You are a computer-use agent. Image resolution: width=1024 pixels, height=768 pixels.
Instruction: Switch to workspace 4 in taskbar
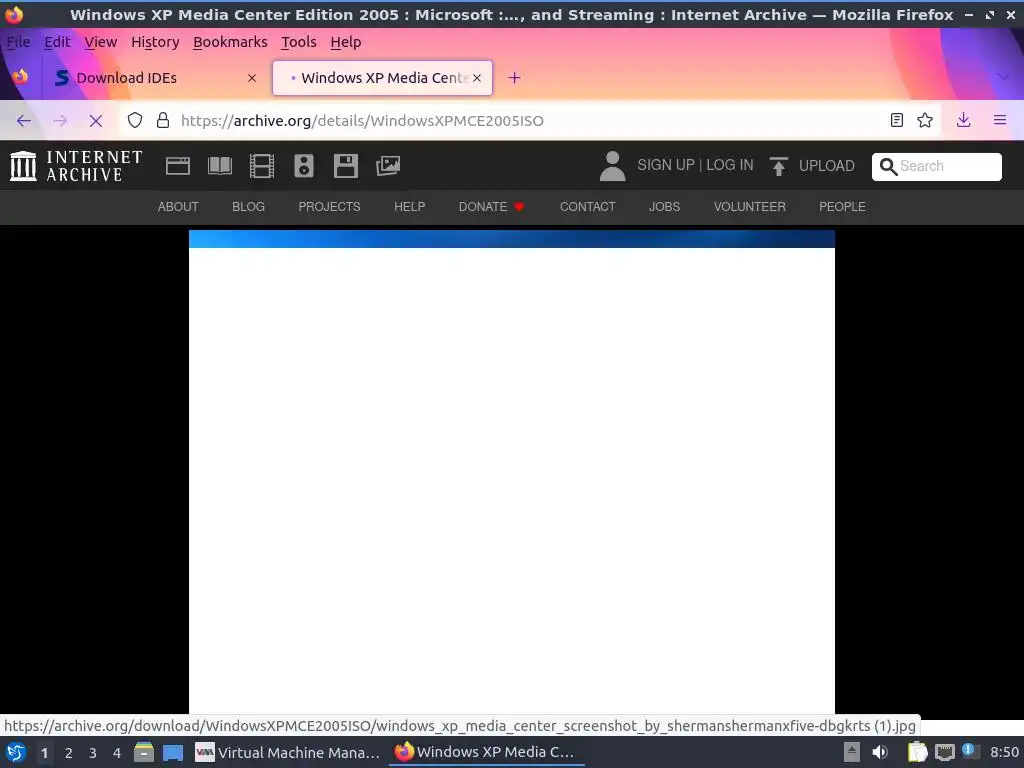coord(117,753)
